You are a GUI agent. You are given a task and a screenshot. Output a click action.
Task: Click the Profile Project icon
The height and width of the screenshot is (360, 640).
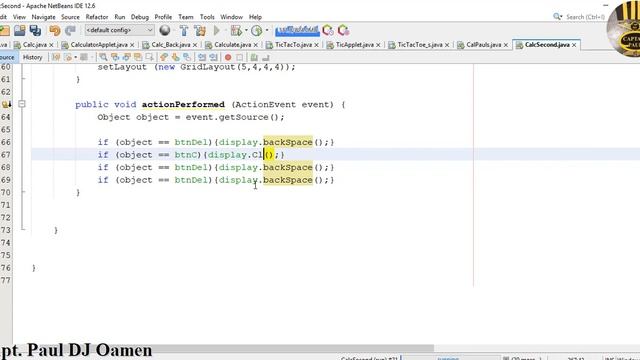257,30
